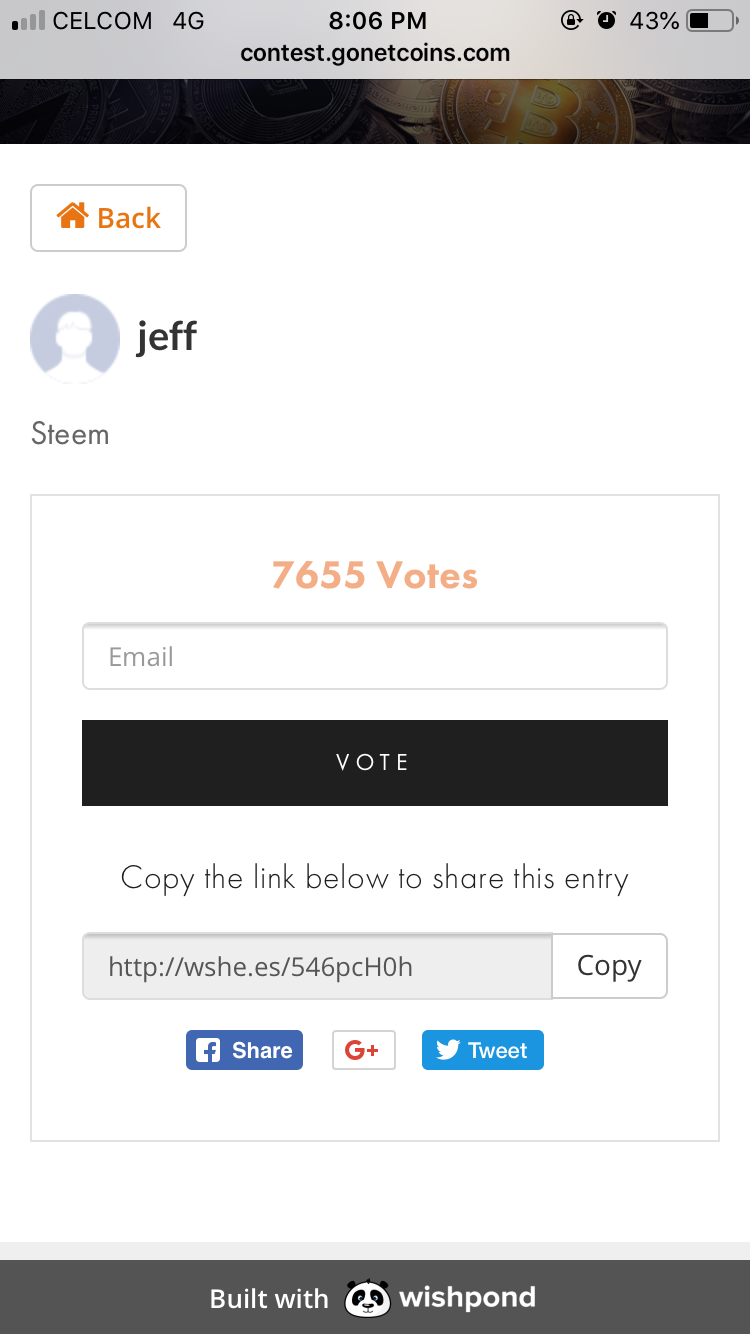
Task: Tap the rotation lock status icon
Action: (571, 20)
